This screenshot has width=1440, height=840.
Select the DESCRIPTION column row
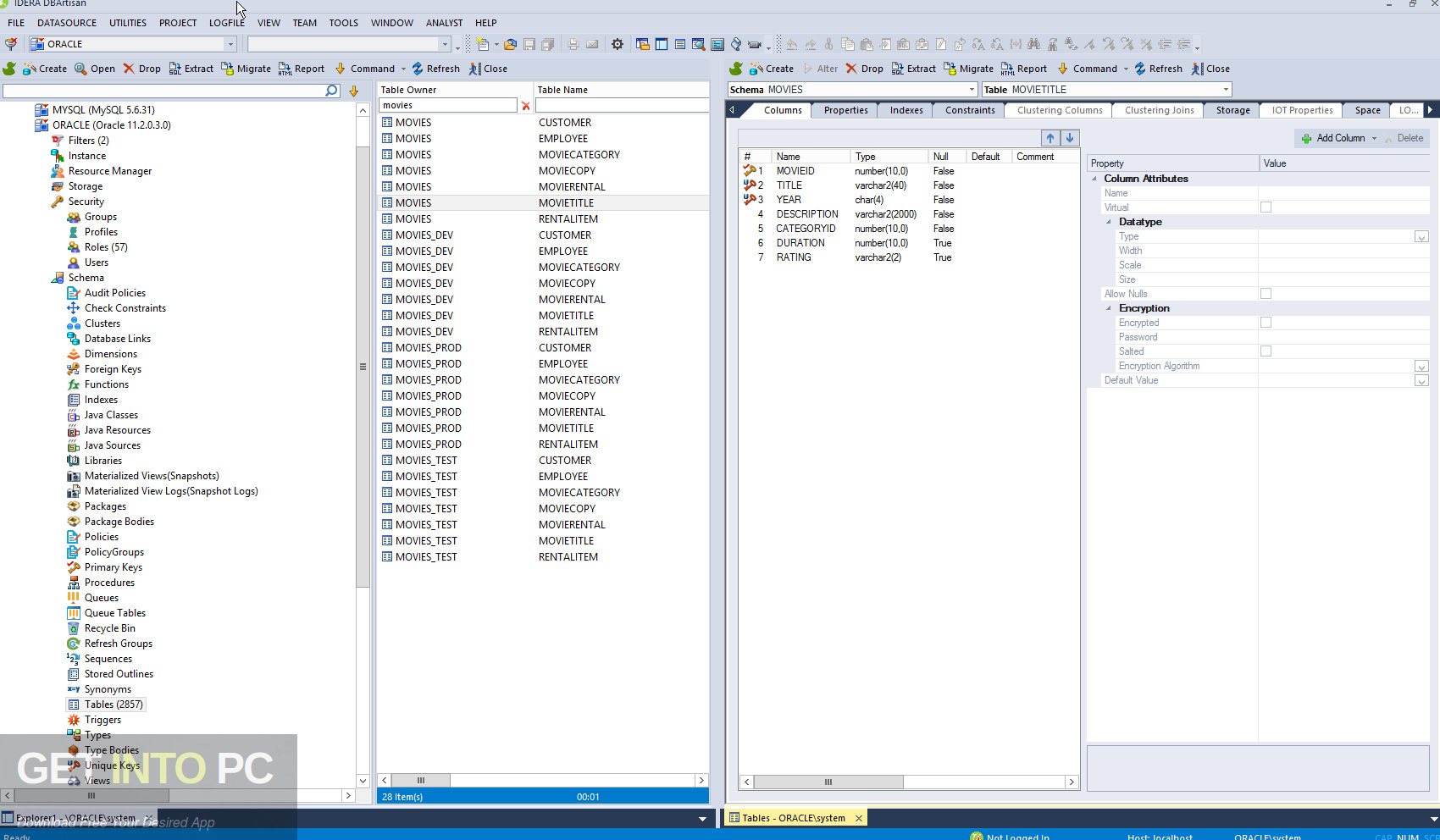[x=909, y=214]
